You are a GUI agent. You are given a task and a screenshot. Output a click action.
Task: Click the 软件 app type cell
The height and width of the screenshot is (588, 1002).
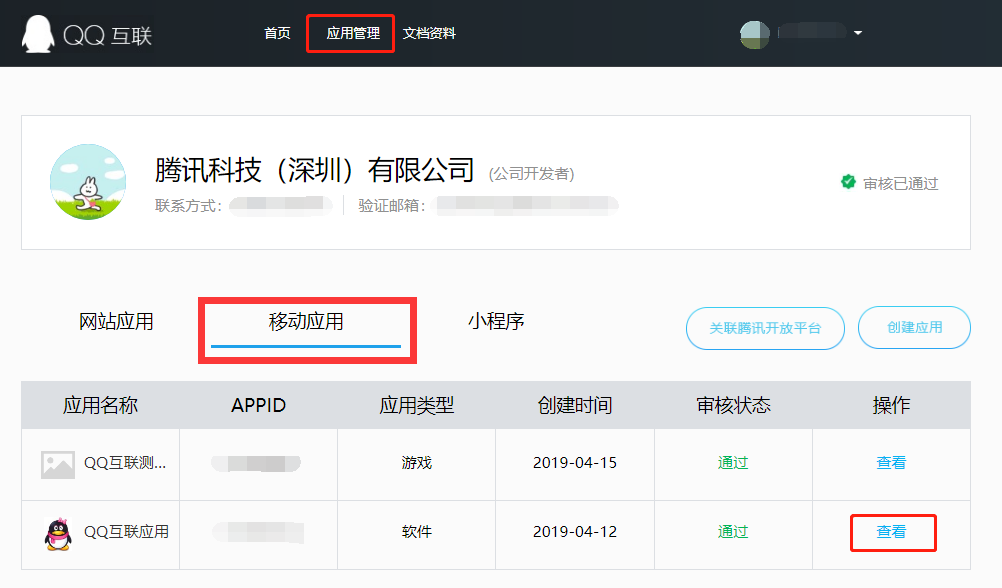click(417, 532)
